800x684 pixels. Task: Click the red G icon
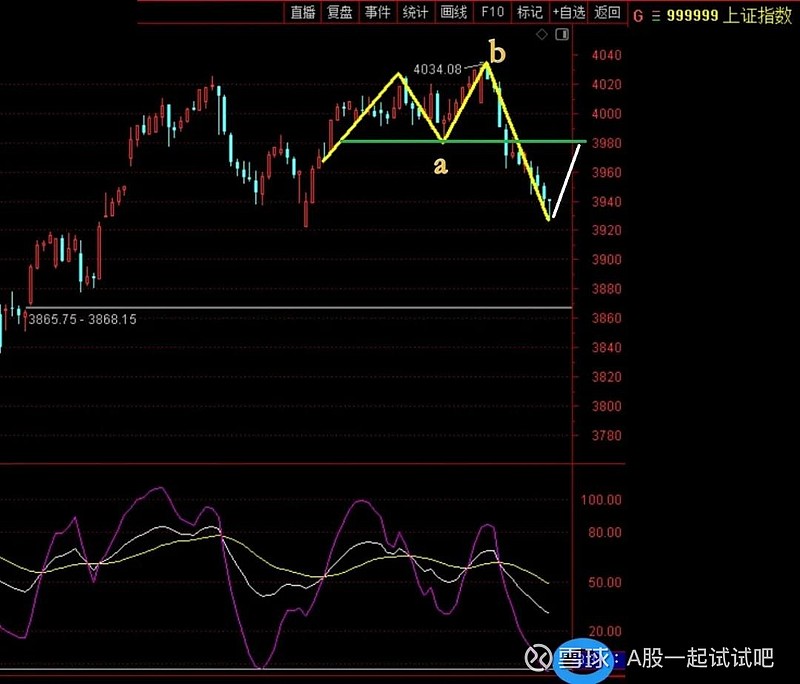pyautogui.click(x=638, y=16)
